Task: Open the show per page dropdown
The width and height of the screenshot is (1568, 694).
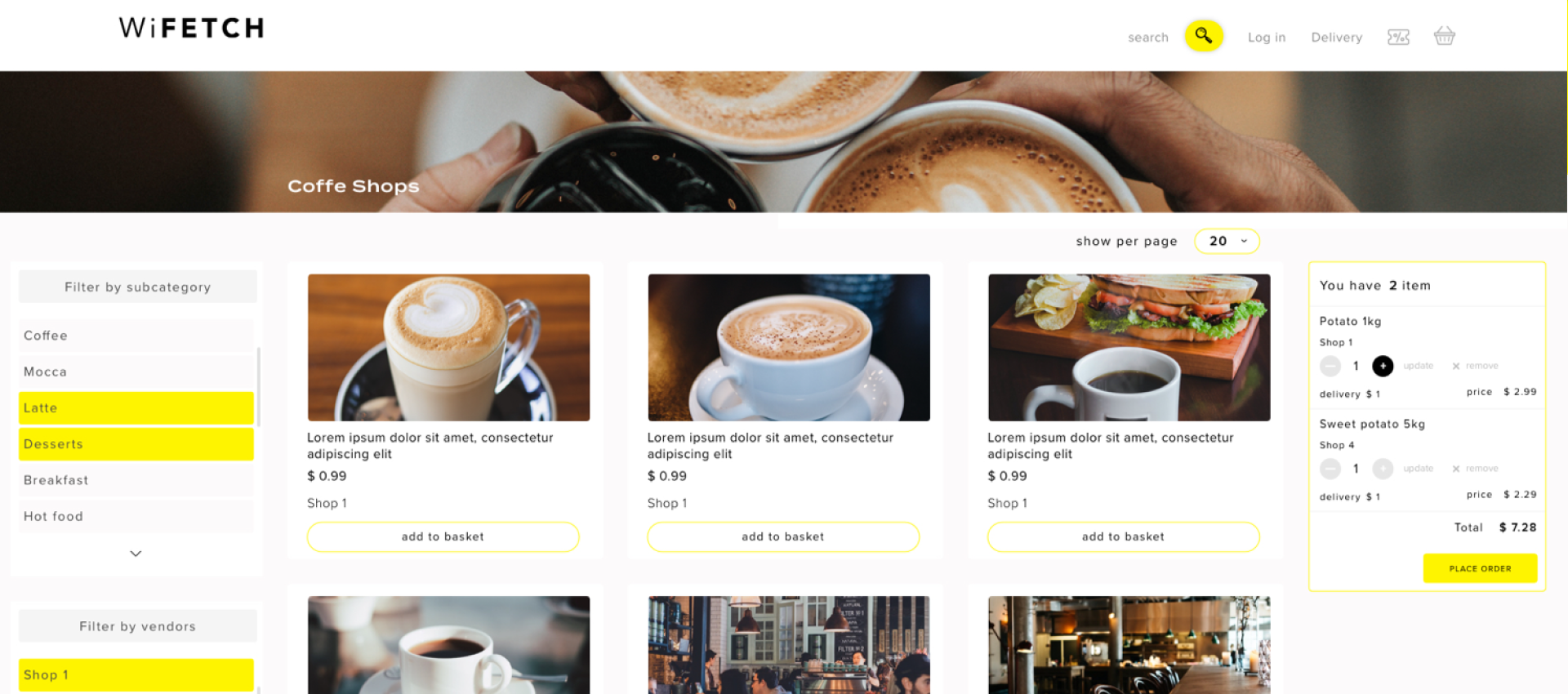Action: (1227, 241)
